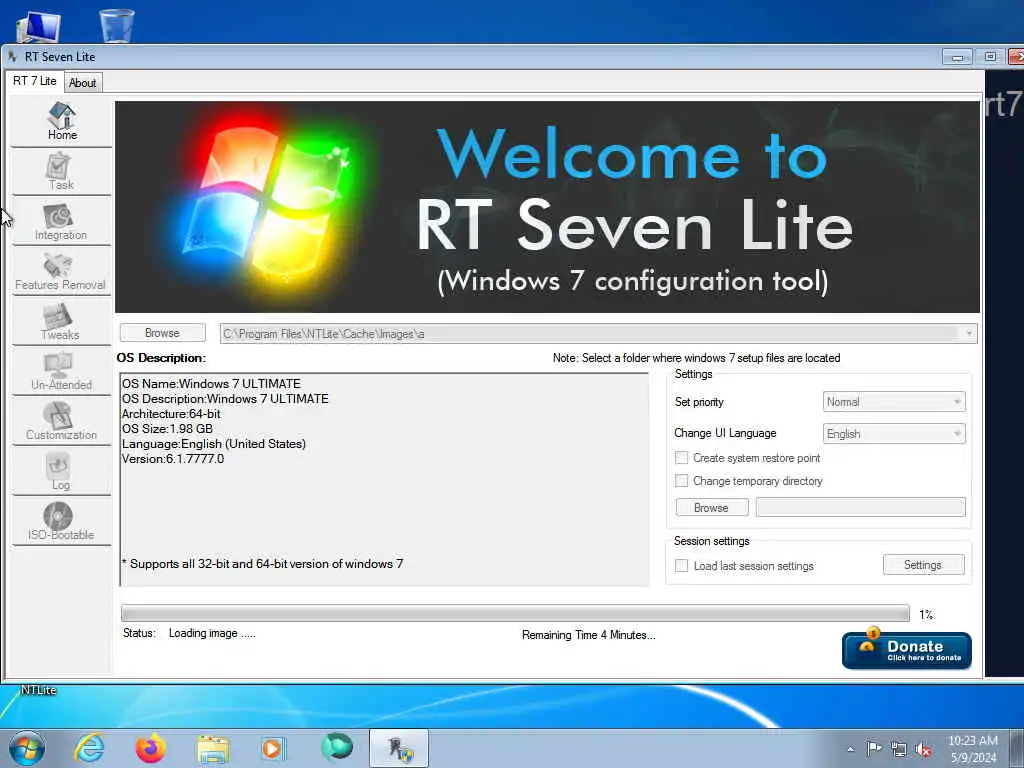Switch to the About tab
Viewport: 1024px width, 768px height.
pyautogui.click(x=82, y=83)
